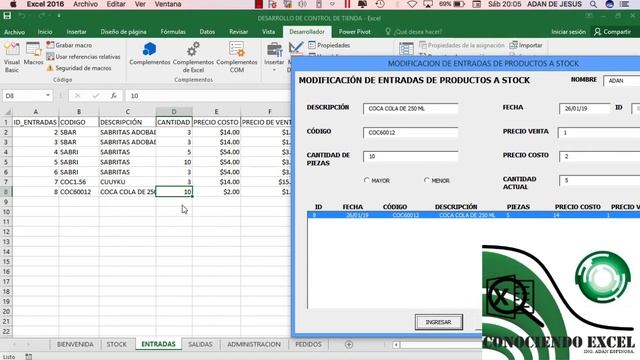Open the Ventana menu in the menu bar
640x360 pixels.
tap(168, 4)
